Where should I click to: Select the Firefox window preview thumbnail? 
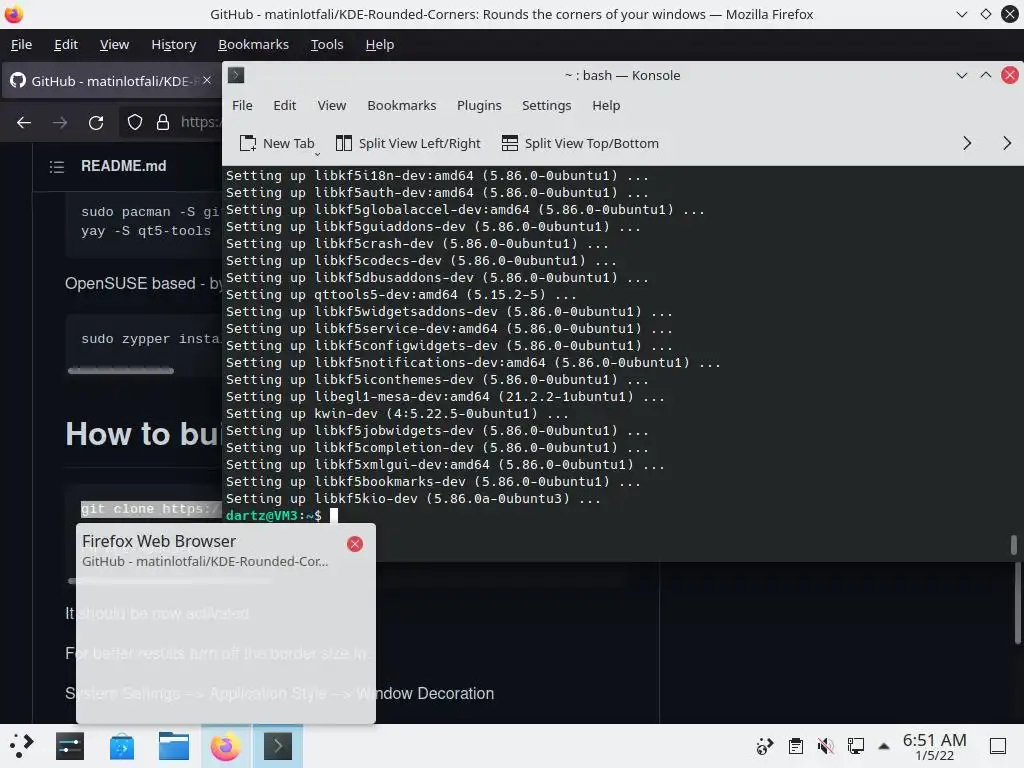(x=226, y=647)
